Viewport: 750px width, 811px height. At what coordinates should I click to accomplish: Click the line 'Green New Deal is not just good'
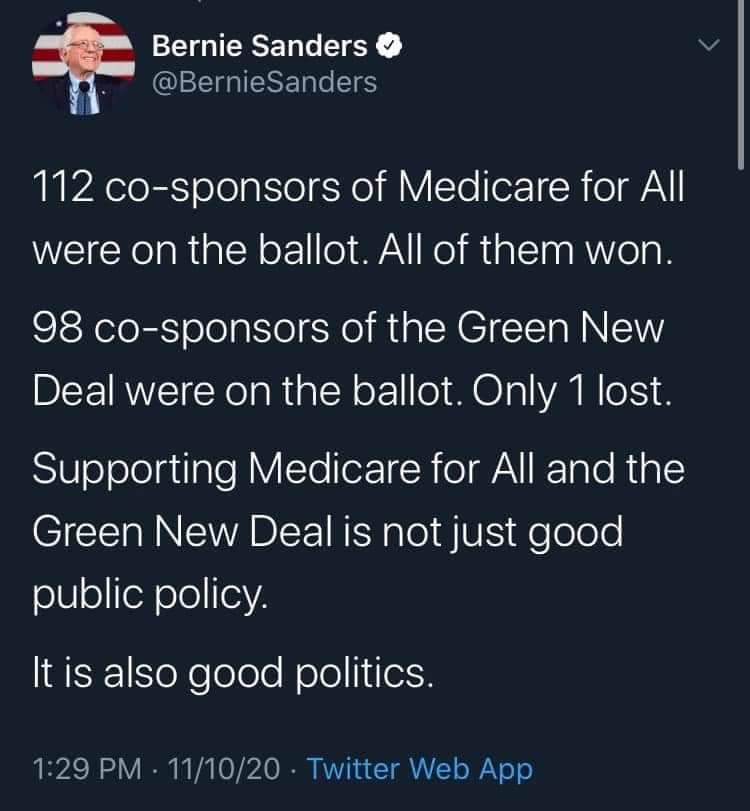pyautogui.click(x=328, y=532)
